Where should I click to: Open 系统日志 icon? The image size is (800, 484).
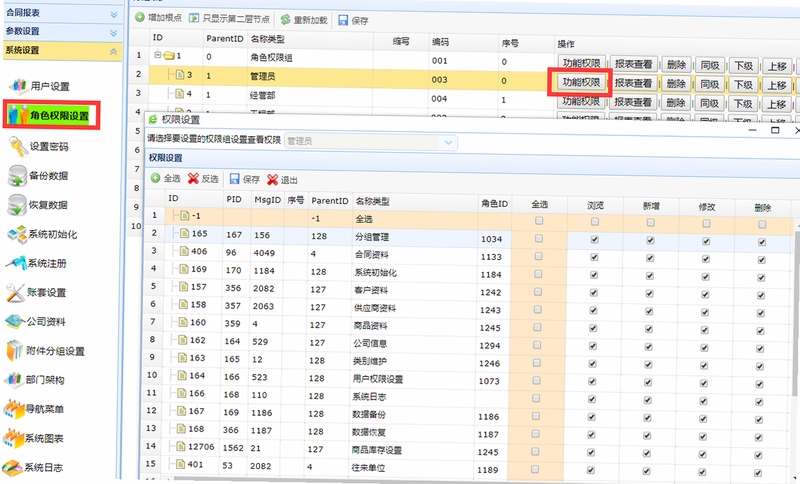pyautogui.click(x=12, y=467)
